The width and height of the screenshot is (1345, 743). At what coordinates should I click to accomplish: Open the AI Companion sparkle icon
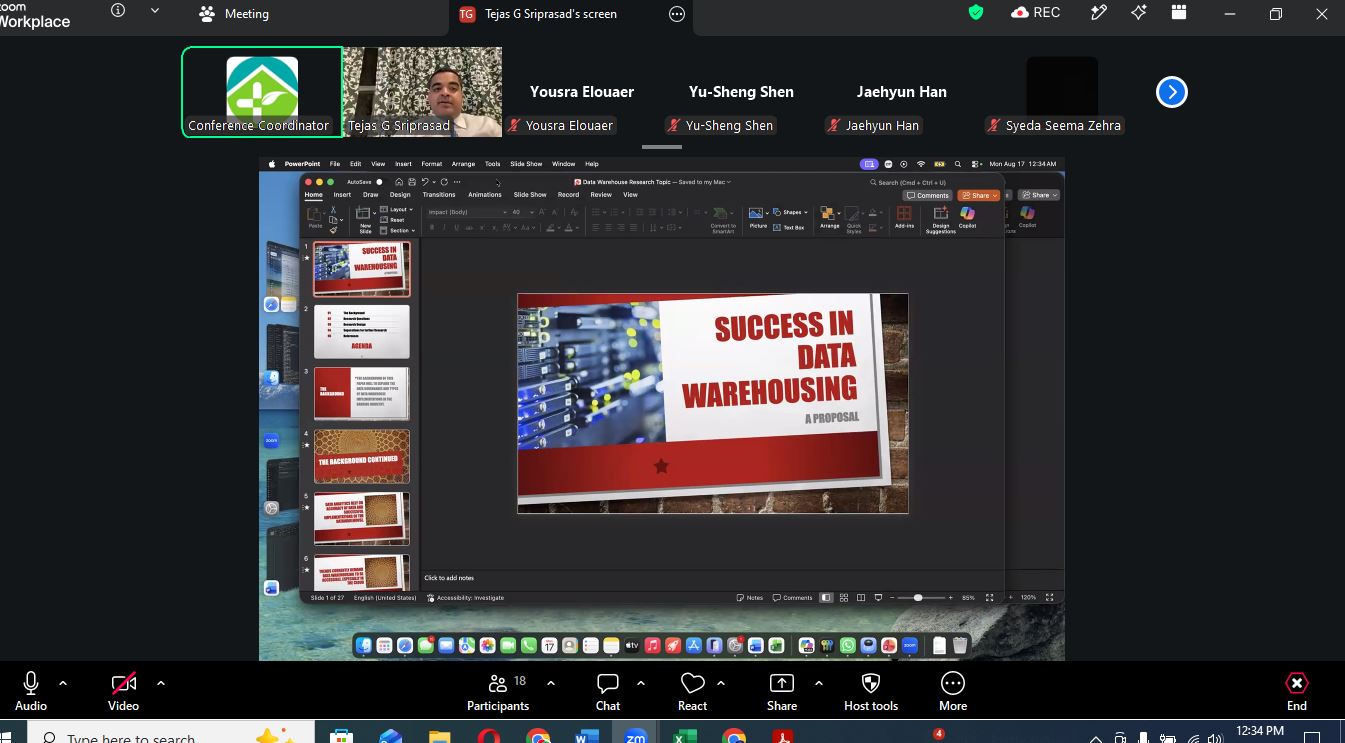point(1139,13)
